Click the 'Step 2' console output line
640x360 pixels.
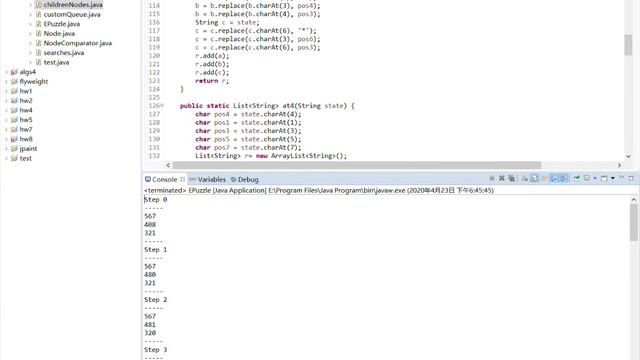(156, 300)
